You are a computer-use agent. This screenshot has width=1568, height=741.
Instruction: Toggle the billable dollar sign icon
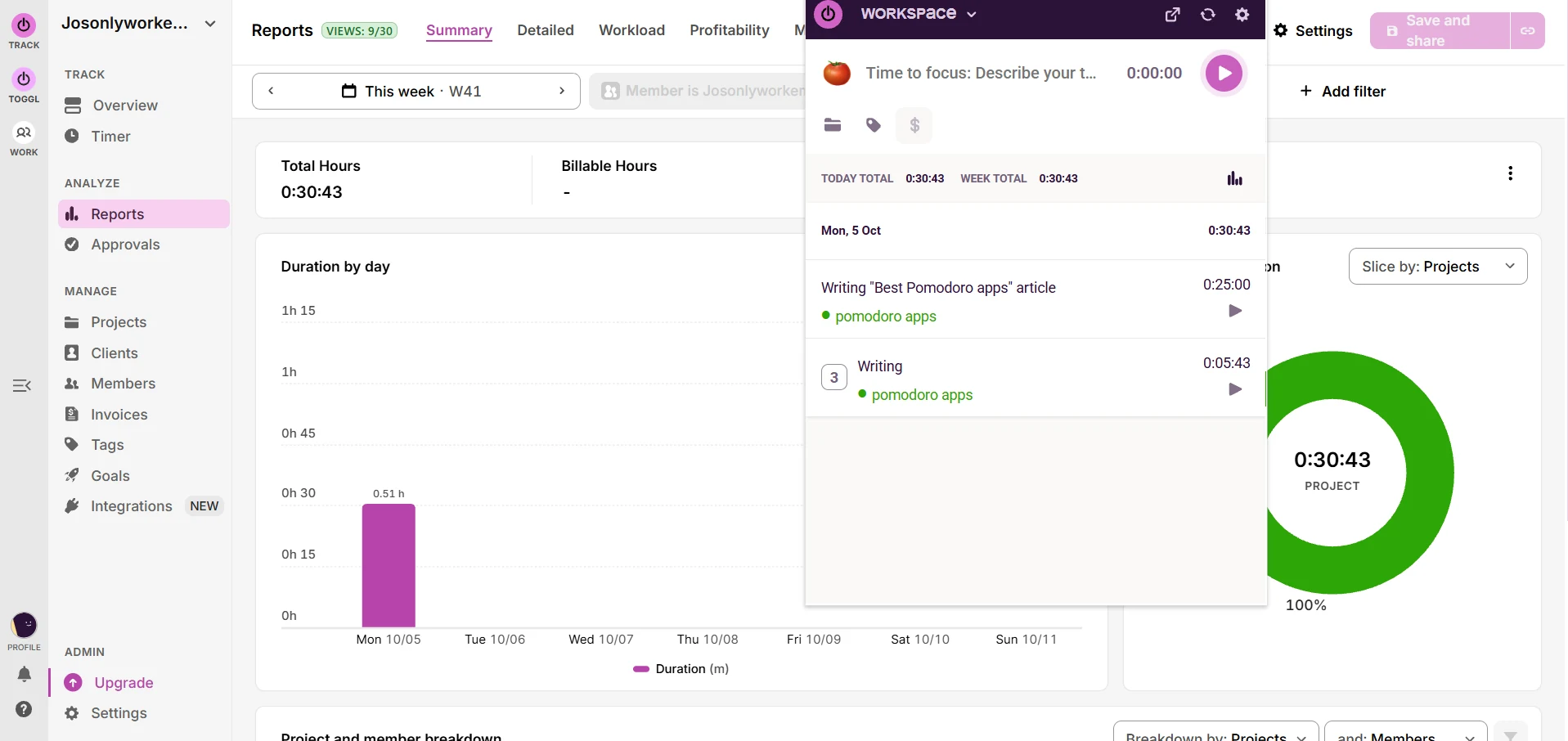[914, 125]
